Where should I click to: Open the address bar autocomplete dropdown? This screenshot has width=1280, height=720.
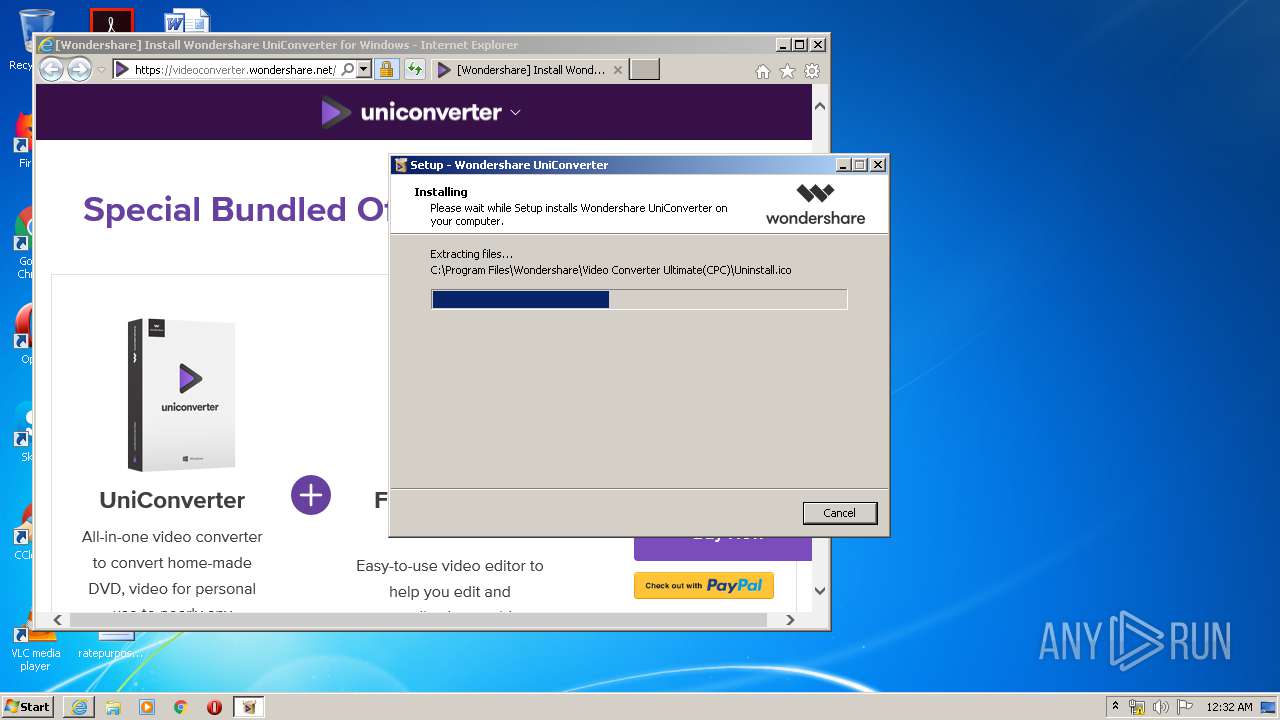pos(364,70)
